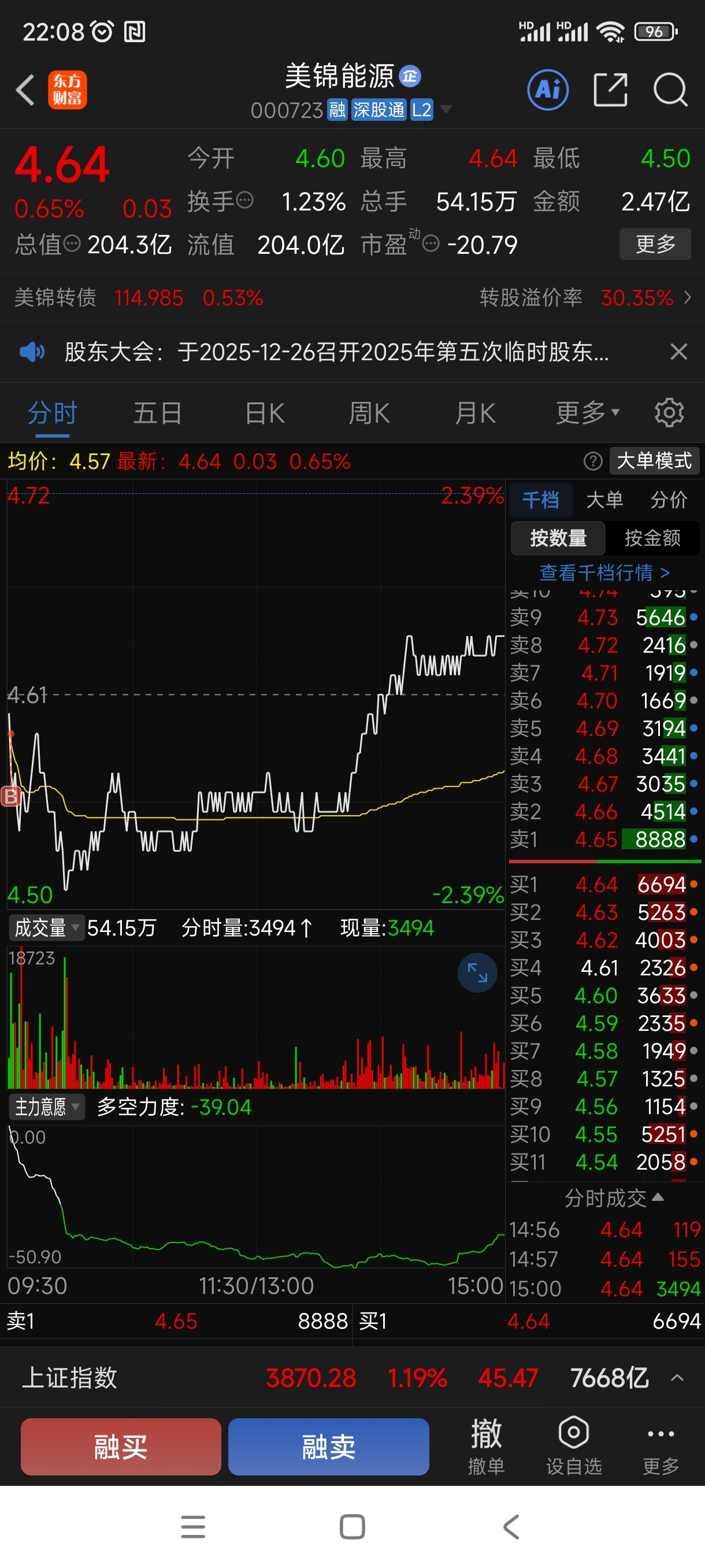This screenshot has height=1568, width=705.
Task: Tap the blue enterprise badge beside 美锦能源
Action: [410, 76]
